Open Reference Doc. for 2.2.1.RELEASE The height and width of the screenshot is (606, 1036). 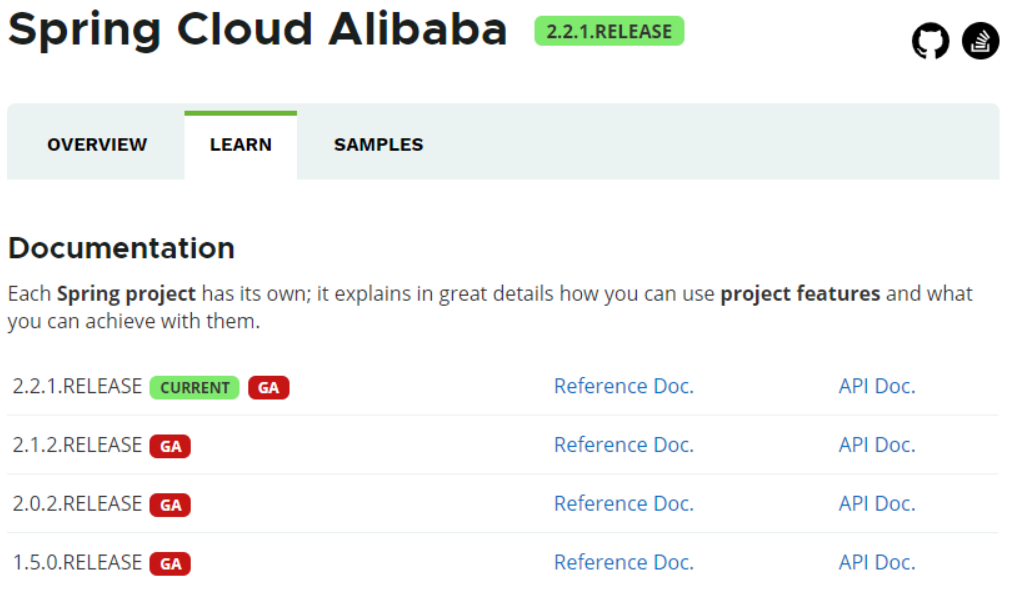[624, 386]
